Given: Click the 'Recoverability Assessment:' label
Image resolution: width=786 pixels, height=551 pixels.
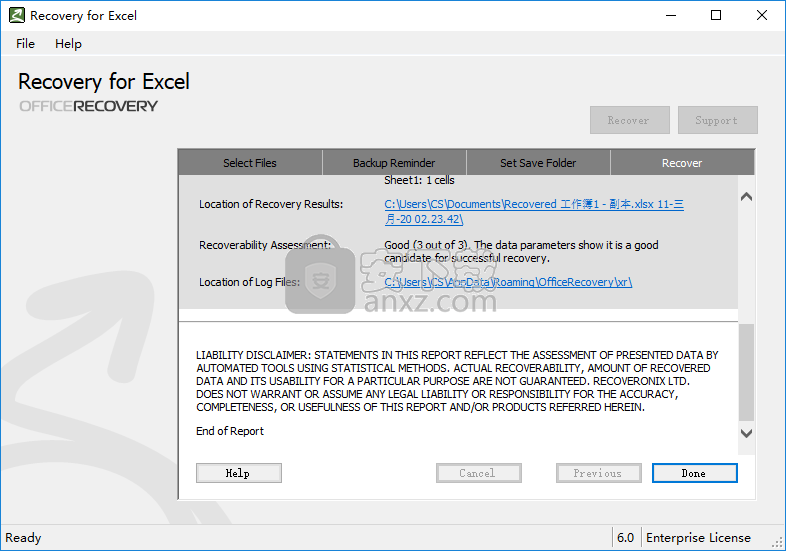Looking at the screenshot, I should tap(265, 245).
